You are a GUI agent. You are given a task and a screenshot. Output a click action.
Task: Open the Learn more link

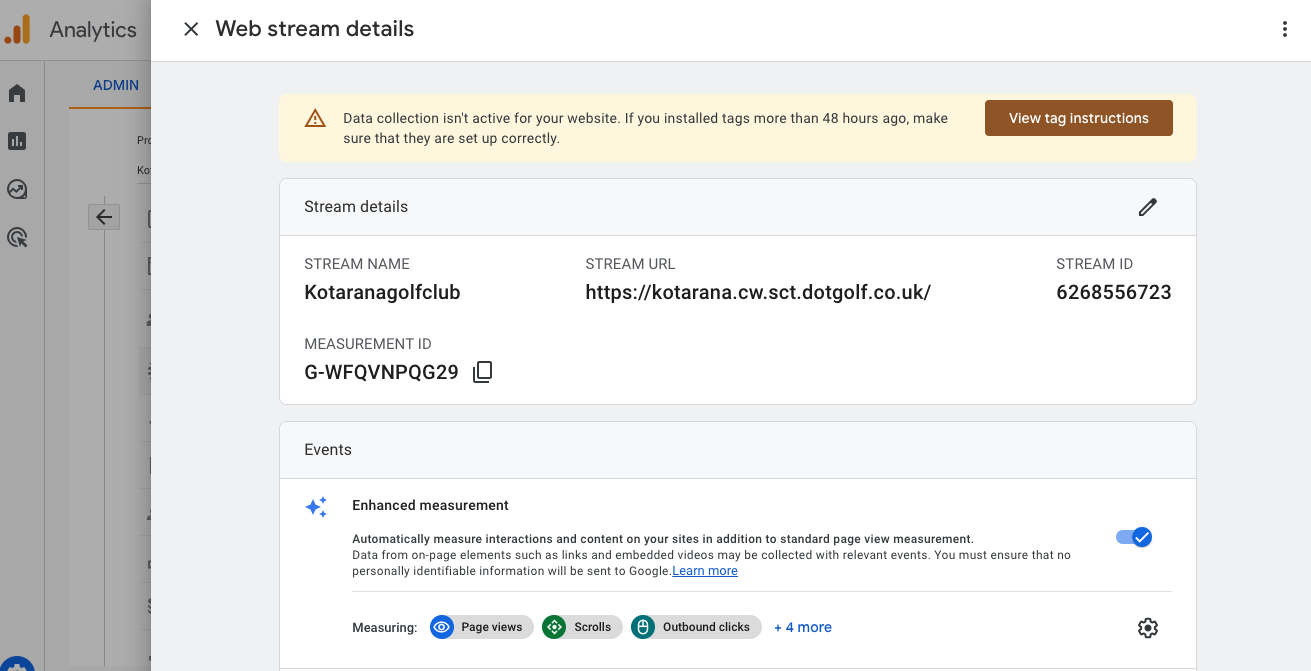click(x=705, y=571)
